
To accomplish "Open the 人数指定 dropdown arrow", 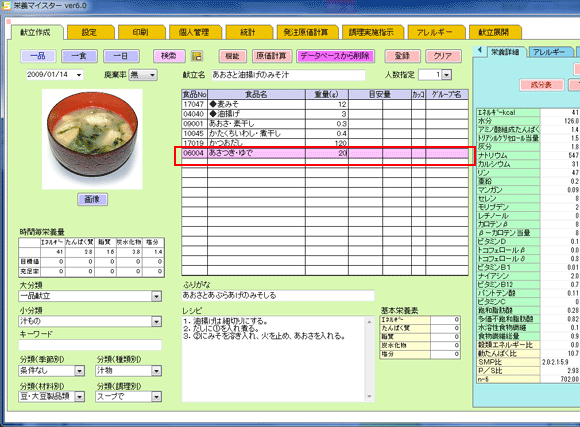I will click(x=446, y=75).
